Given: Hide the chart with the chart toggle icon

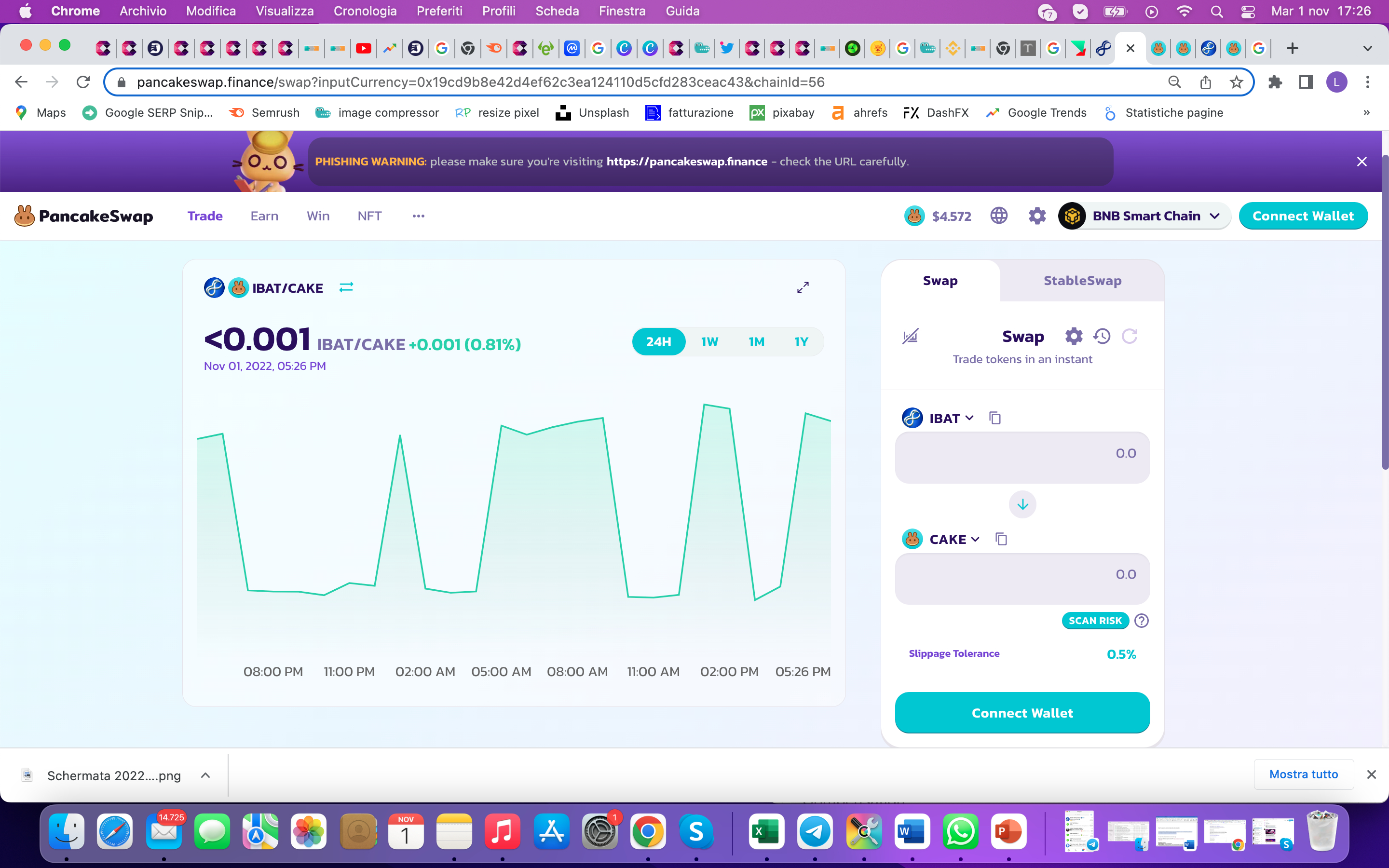Looking at the screenshot, I should pyautogui.click(x=910, y=337).
